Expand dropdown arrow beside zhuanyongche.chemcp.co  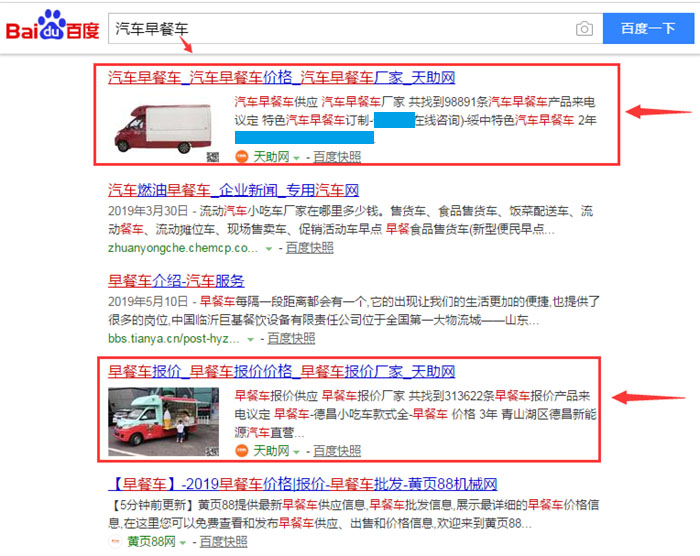[x=269, y=249]
